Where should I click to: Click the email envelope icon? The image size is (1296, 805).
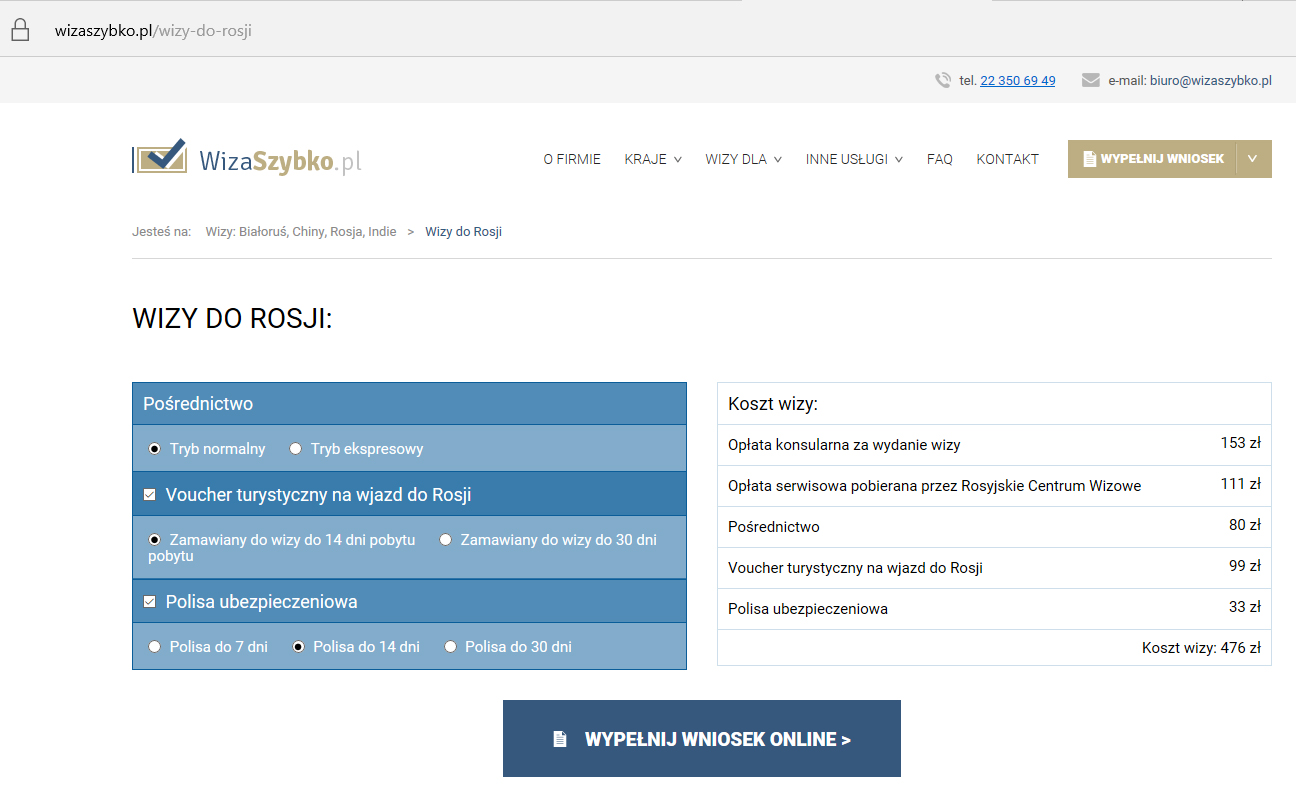(x=1090, y=81)
